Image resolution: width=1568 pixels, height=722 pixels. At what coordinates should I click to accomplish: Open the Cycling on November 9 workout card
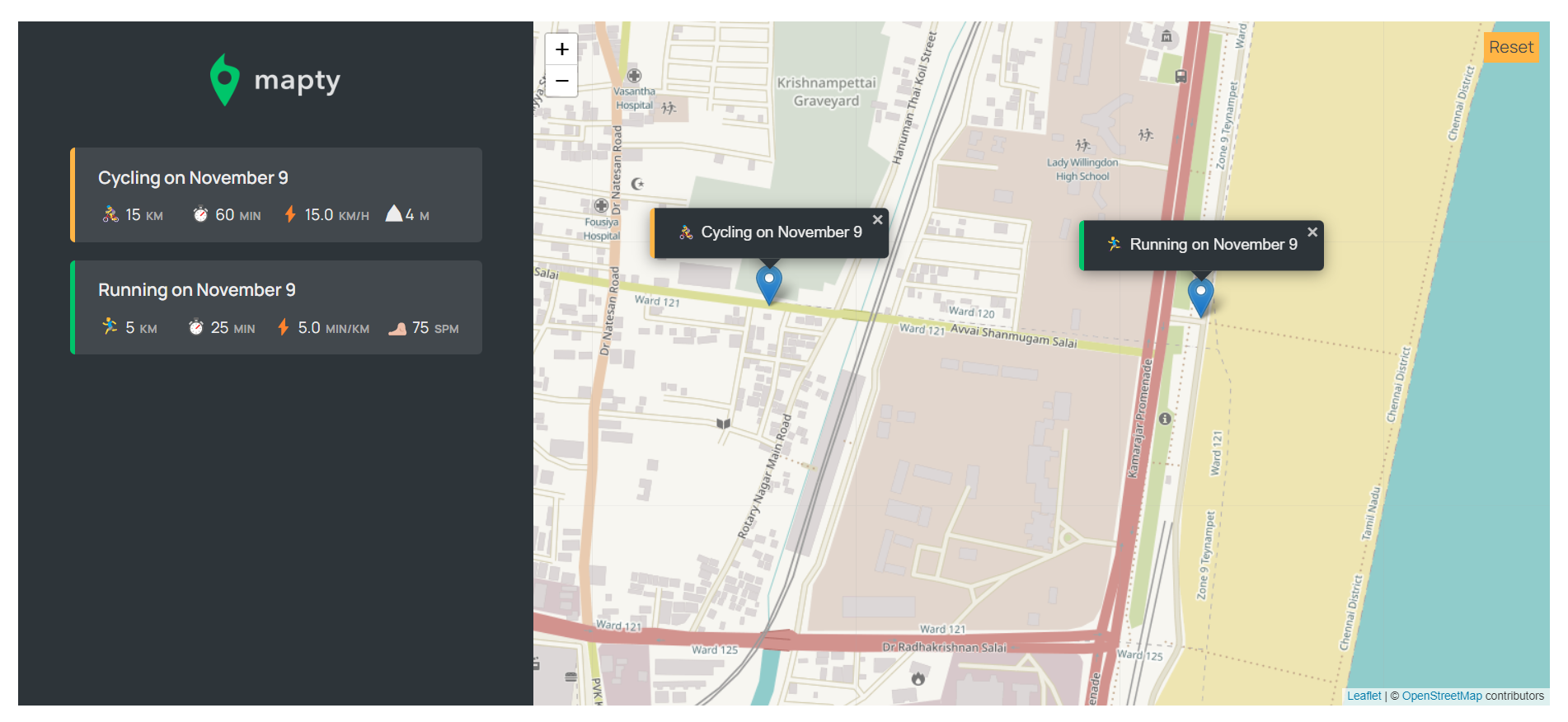tap(276, 195)
